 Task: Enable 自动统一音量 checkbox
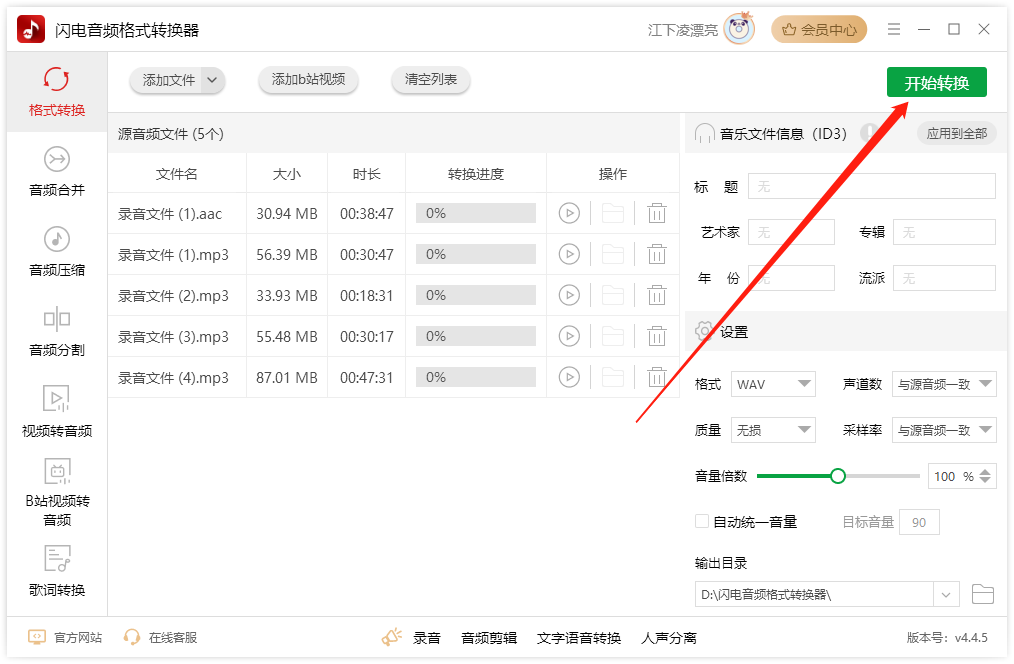coord(701,521)
